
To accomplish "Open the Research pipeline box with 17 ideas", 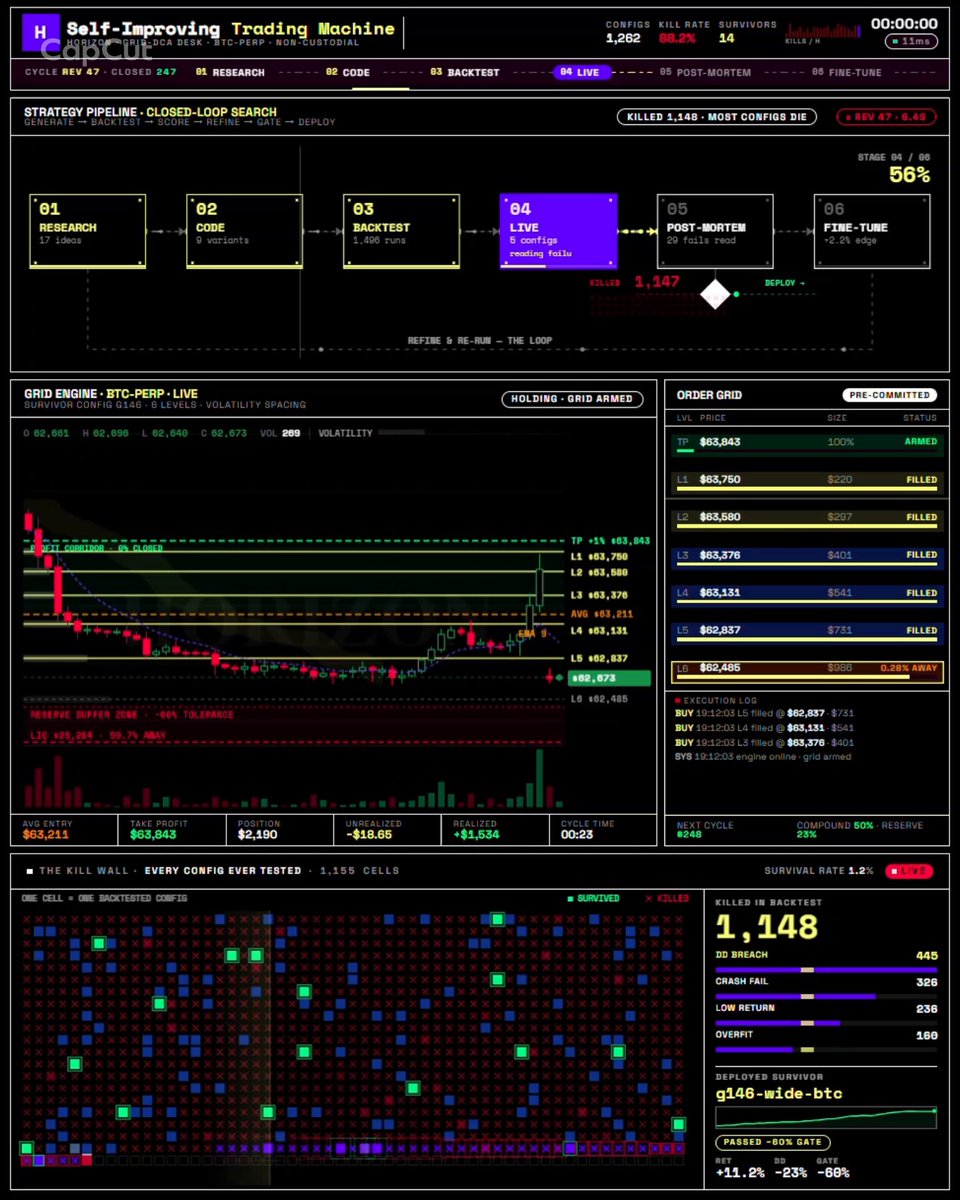I will 88,231.
